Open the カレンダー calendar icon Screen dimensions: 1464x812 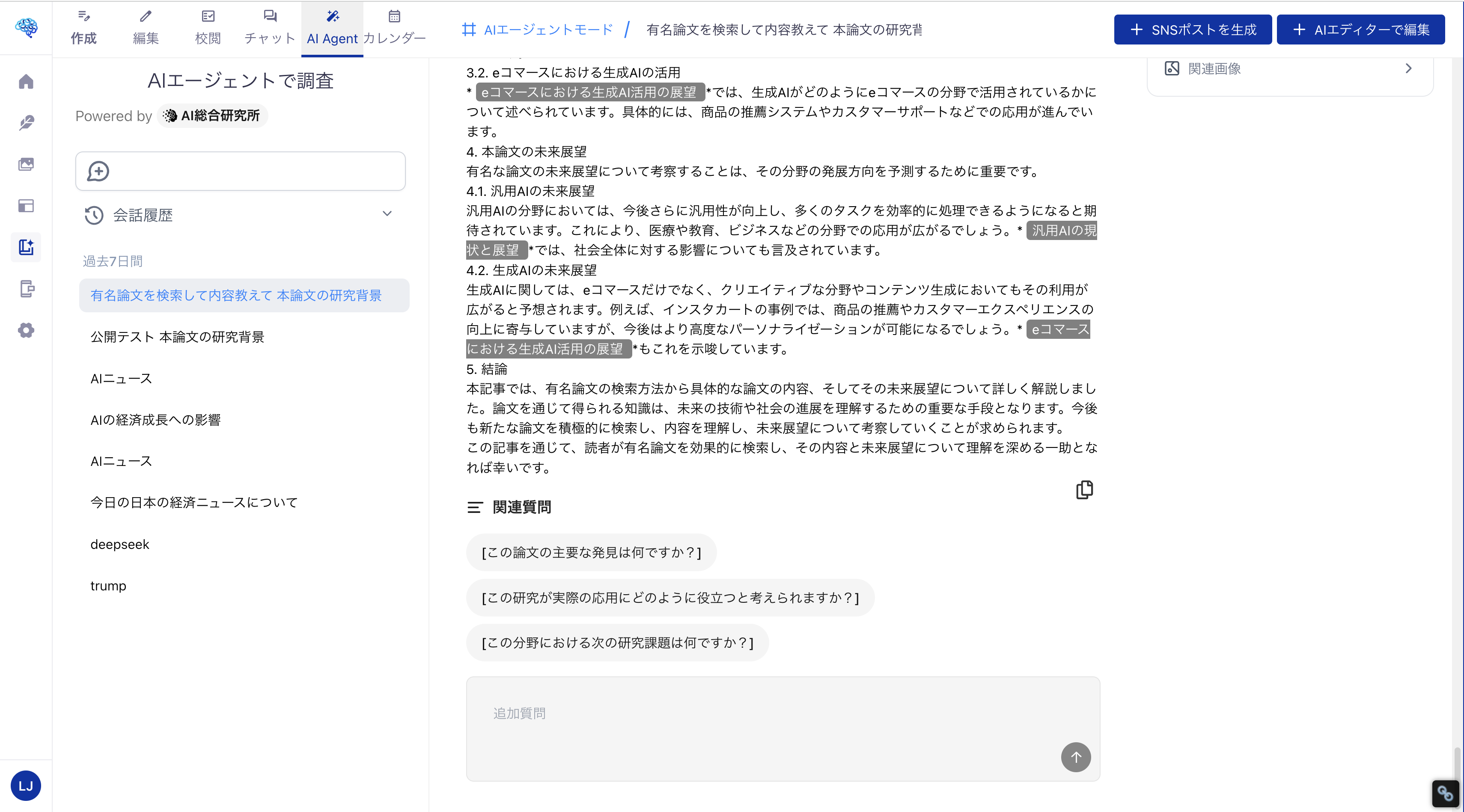(x=394, y=16)
